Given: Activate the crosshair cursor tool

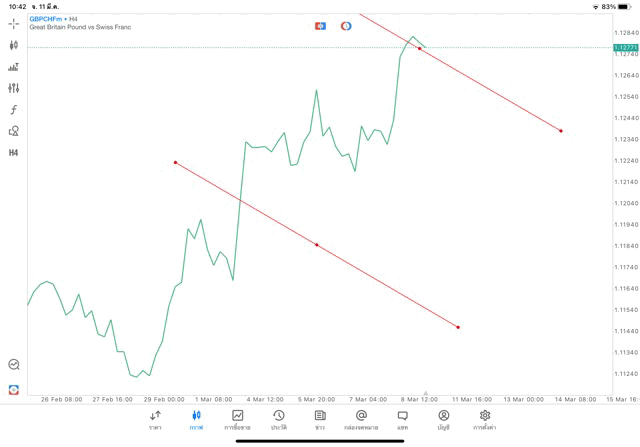Looking at the screenshot, I should click(x=13, y=23).
